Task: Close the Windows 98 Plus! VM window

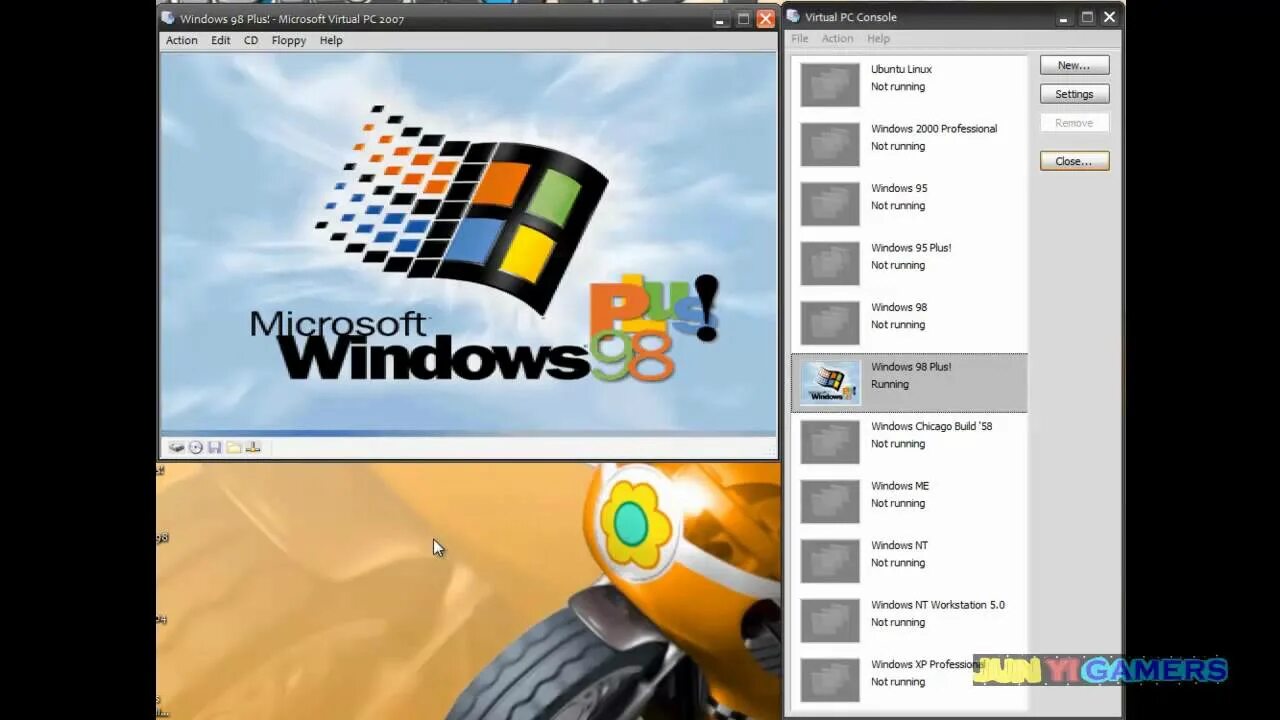Action: click(766, 18)
